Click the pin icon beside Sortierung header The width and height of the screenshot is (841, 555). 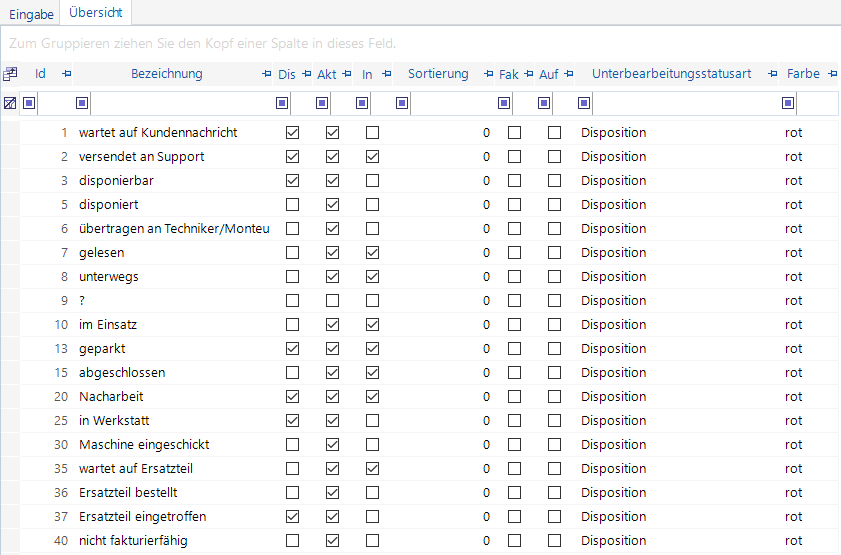pyautogui.click(x=487, y=74)
